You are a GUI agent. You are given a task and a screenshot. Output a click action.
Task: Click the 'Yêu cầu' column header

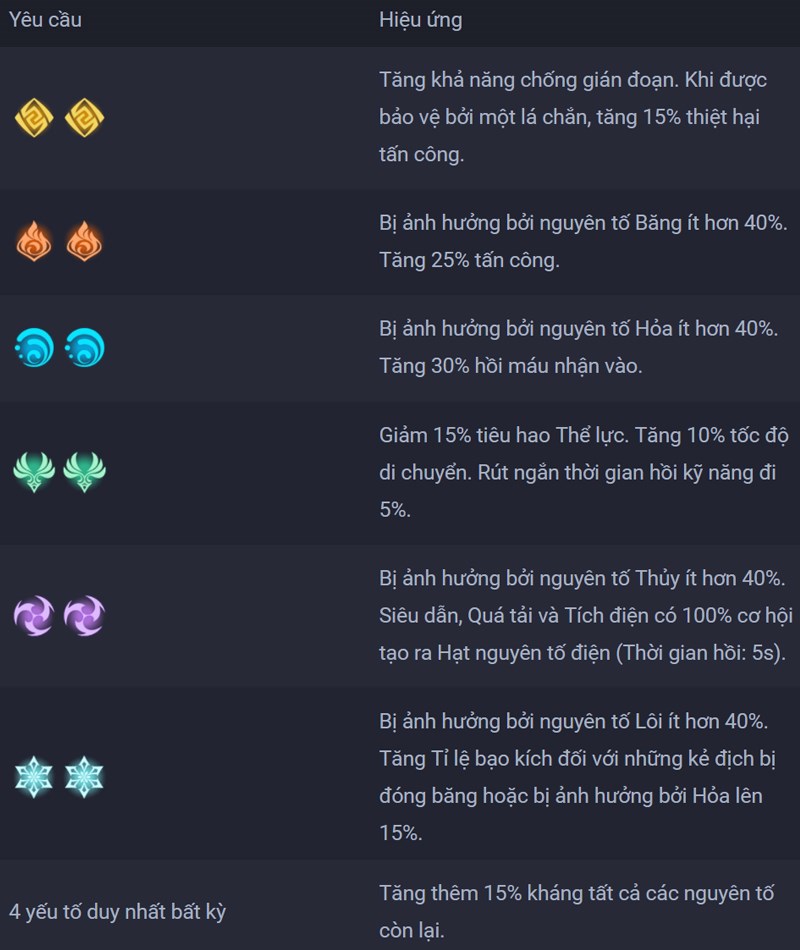tap(45, 20)
